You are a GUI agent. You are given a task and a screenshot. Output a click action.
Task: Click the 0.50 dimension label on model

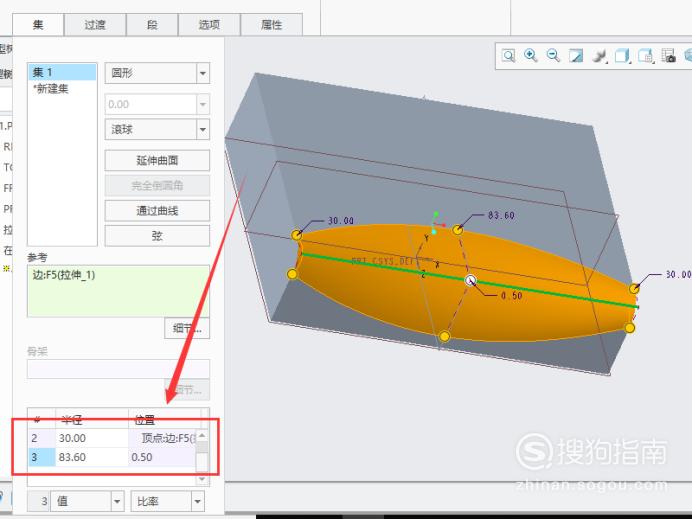512,296
